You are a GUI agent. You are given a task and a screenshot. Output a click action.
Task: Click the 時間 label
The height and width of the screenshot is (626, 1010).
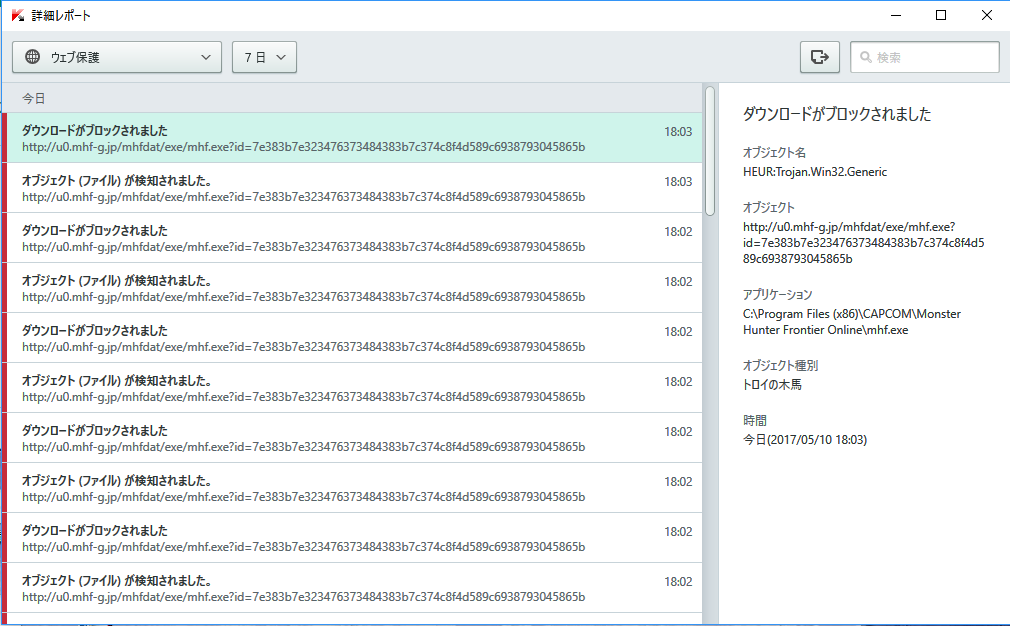(x=755, y=421)
